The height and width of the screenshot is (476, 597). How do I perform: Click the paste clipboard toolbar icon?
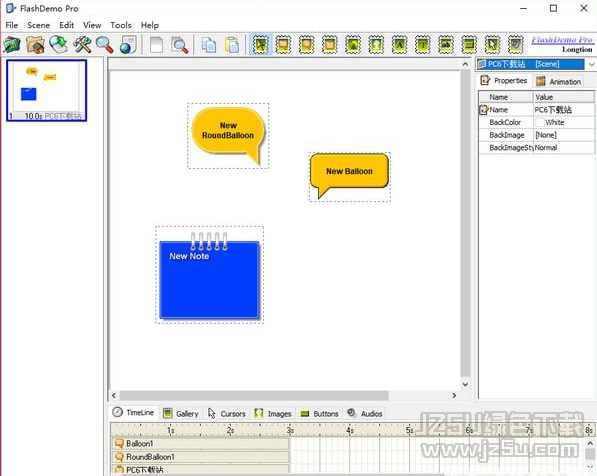click(x=232, y=45)
